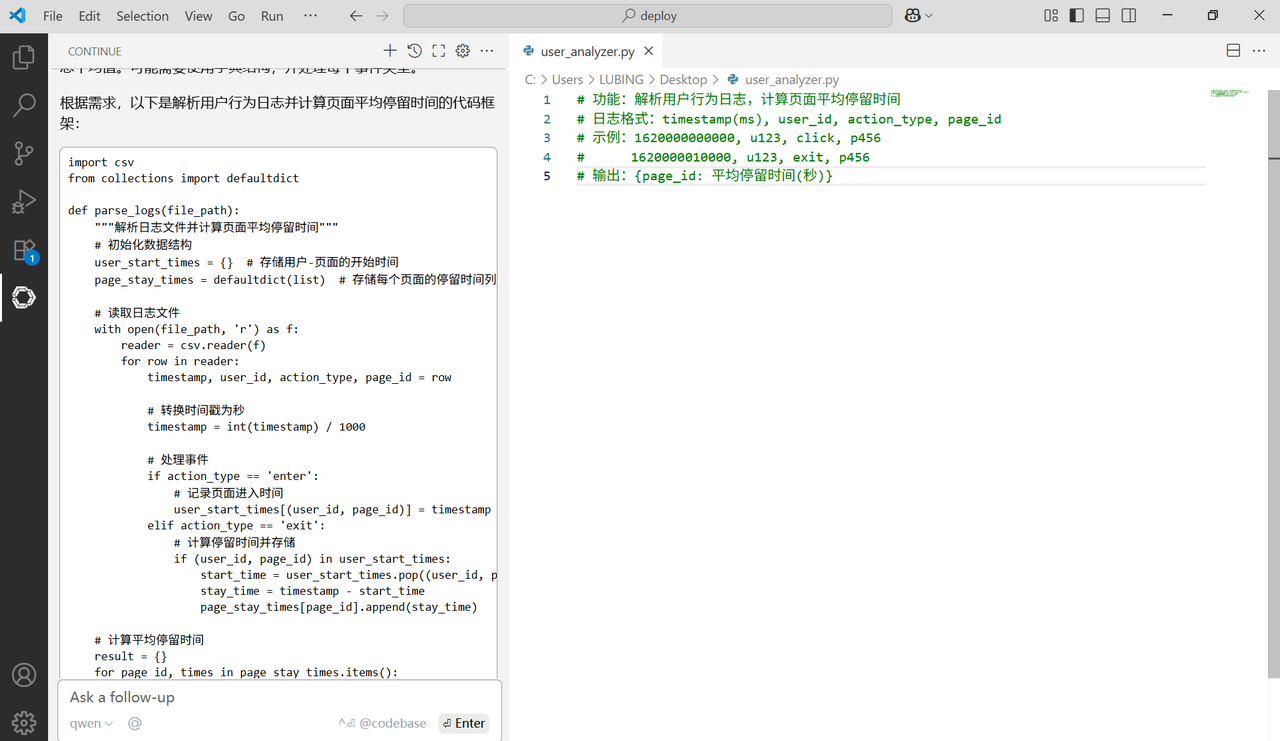Viewport: 1280px width, 741px height.
Task: Start a new Continue chat session with plus icon
Action: point(390,50)
